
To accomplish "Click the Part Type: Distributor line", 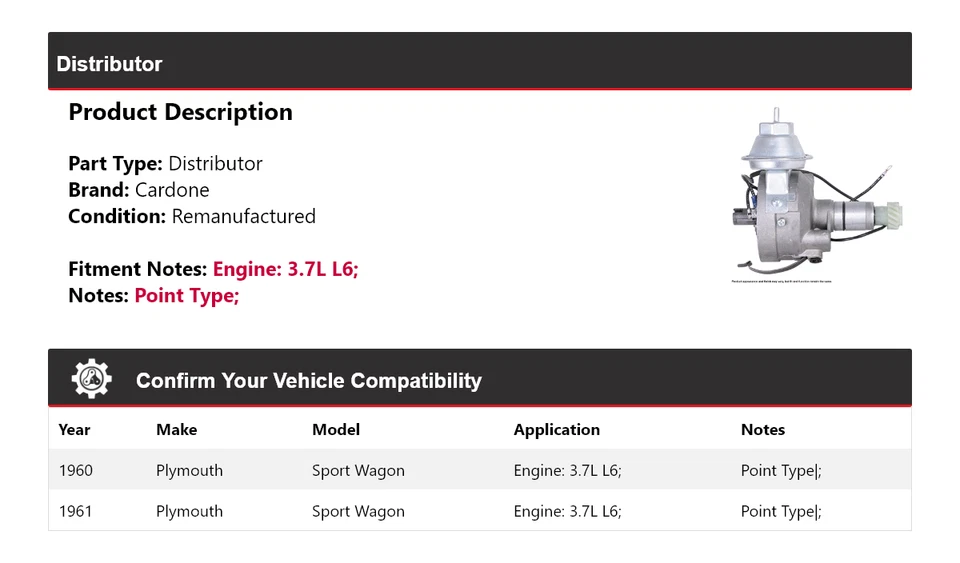I will (x=165, y=164).
